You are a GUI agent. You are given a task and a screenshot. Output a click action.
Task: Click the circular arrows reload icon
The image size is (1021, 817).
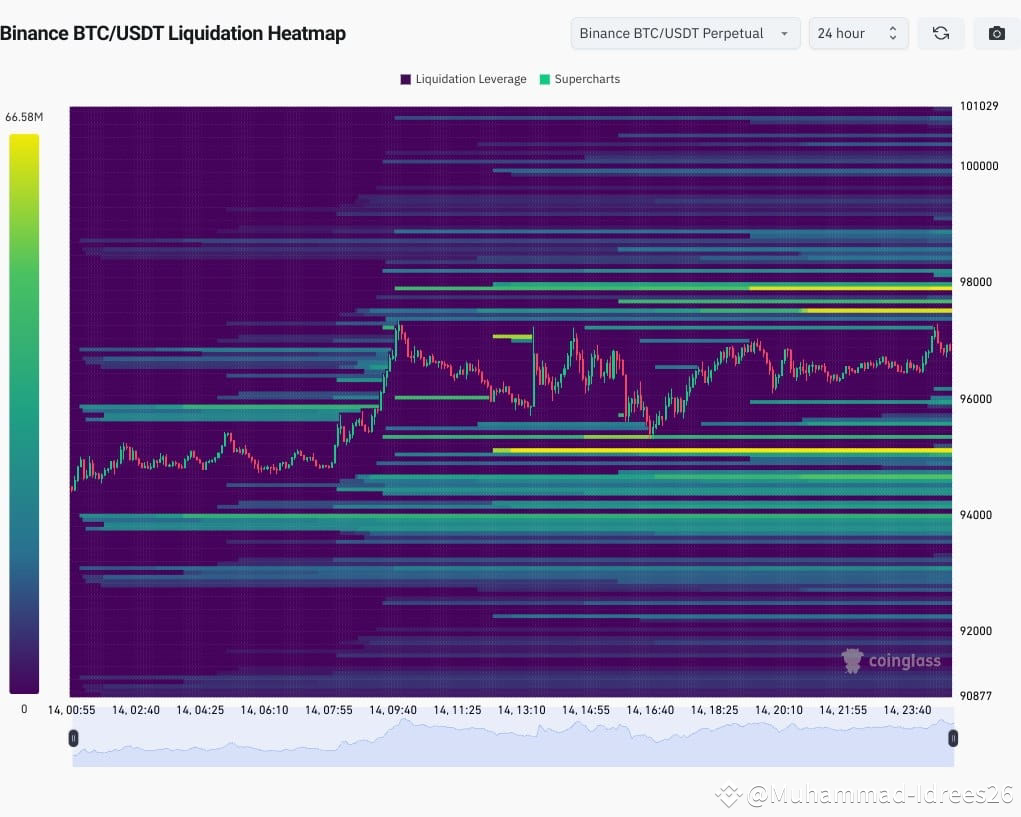940,33
